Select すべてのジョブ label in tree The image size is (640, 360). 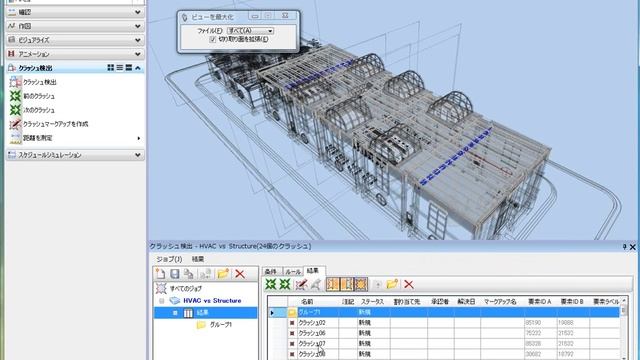coord(186,289)
